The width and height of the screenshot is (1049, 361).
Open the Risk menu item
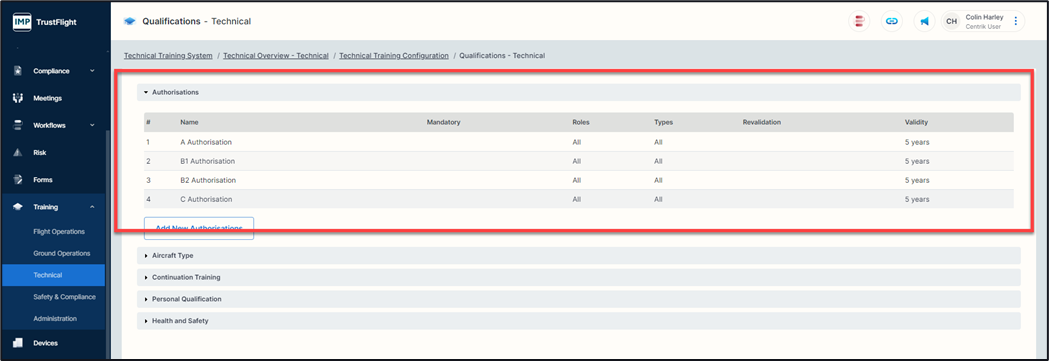[39, 152]
